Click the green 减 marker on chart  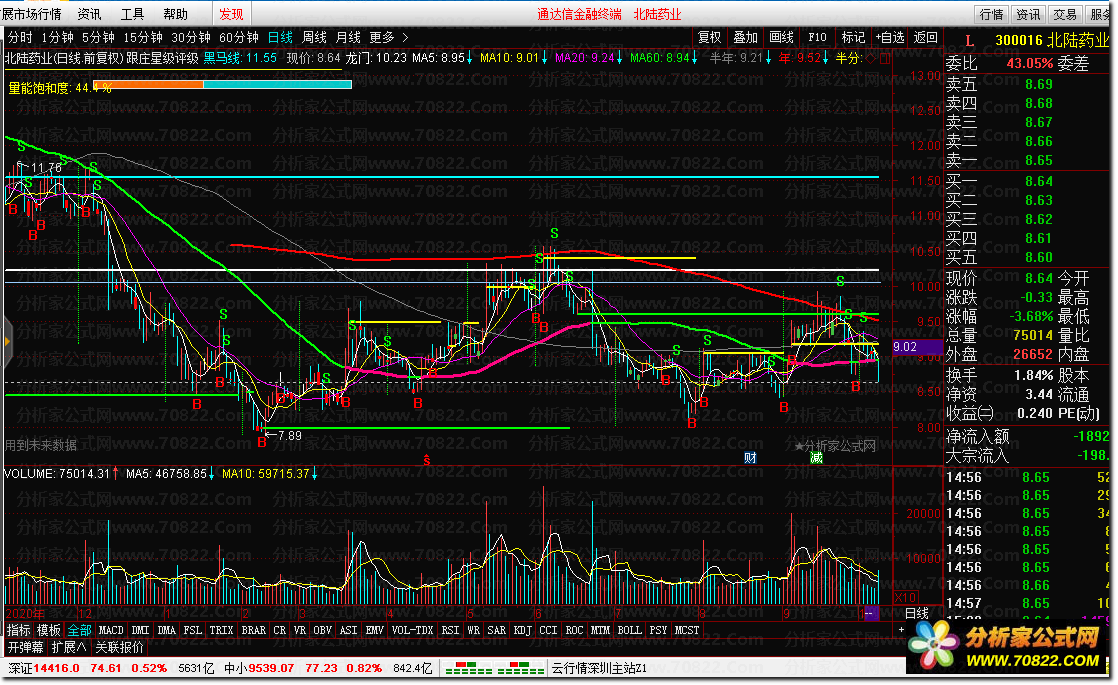pyautogui.click(x=816, y=458)
